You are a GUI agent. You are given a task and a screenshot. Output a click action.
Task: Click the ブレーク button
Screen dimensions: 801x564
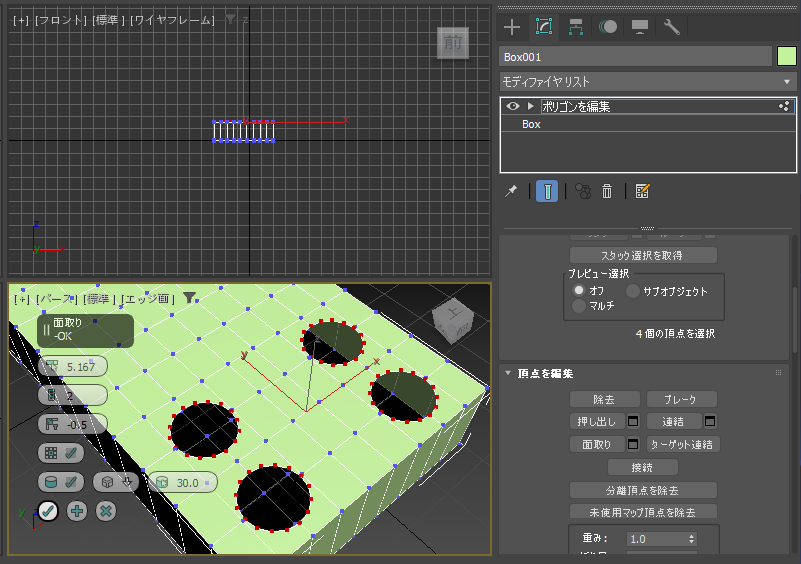click(x=681, y=400)
